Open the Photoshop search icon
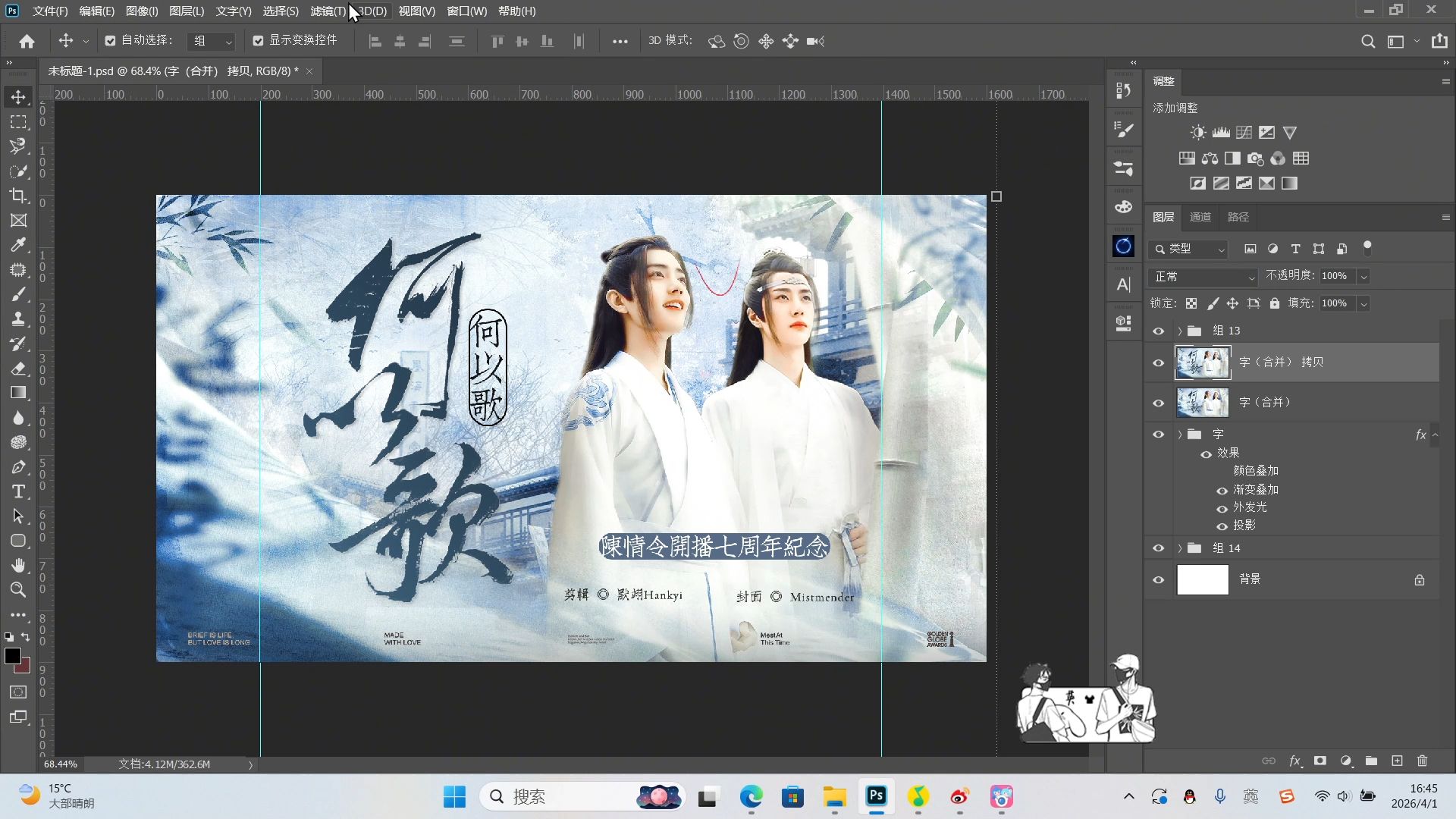Image resolution: width=1456 pixels, height=819 pixels. point(1368,42)
